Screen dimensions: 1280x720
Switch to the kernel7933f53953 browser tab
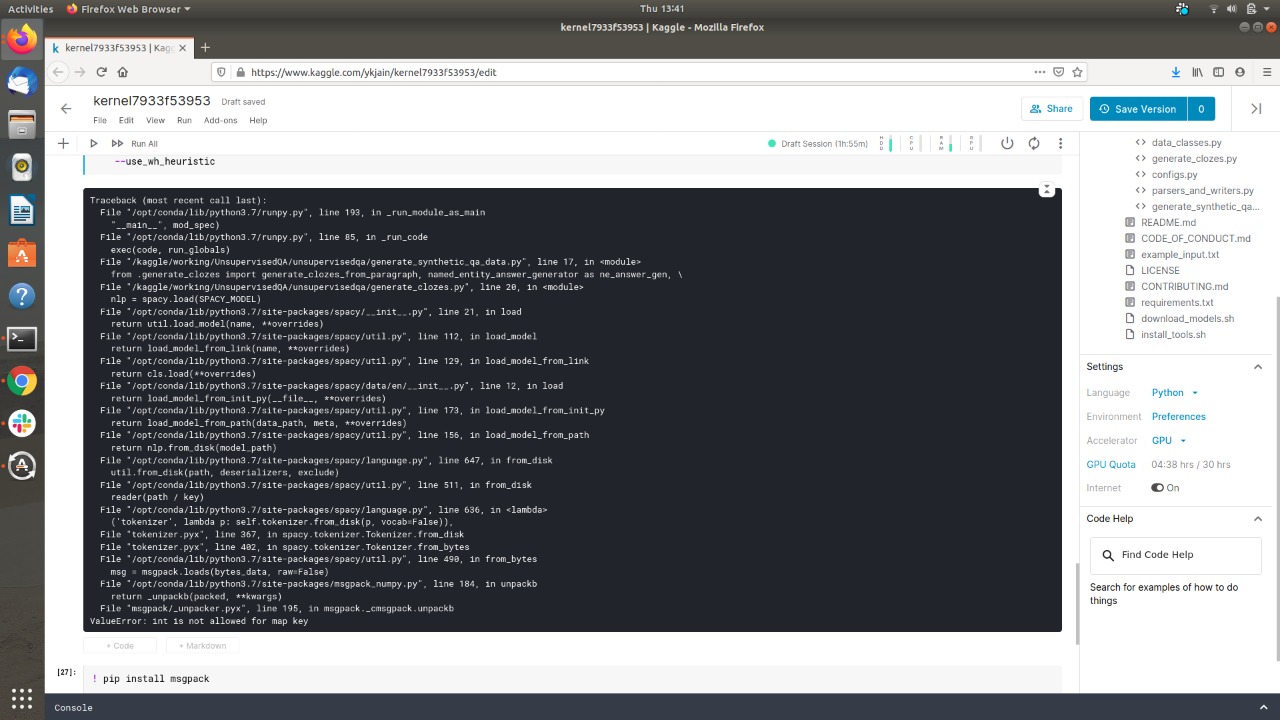point(115,47)
